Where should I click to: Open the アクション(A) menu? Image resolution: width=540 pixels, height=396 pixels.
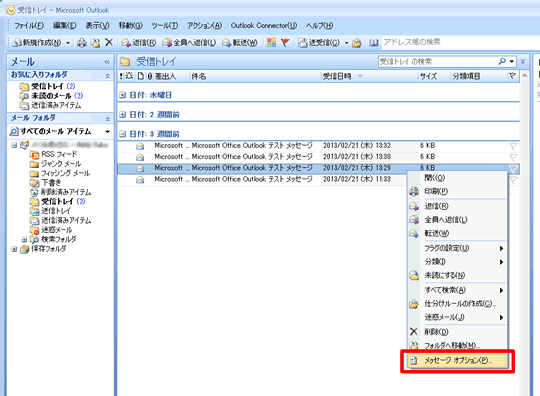click(x=205, y=25)
